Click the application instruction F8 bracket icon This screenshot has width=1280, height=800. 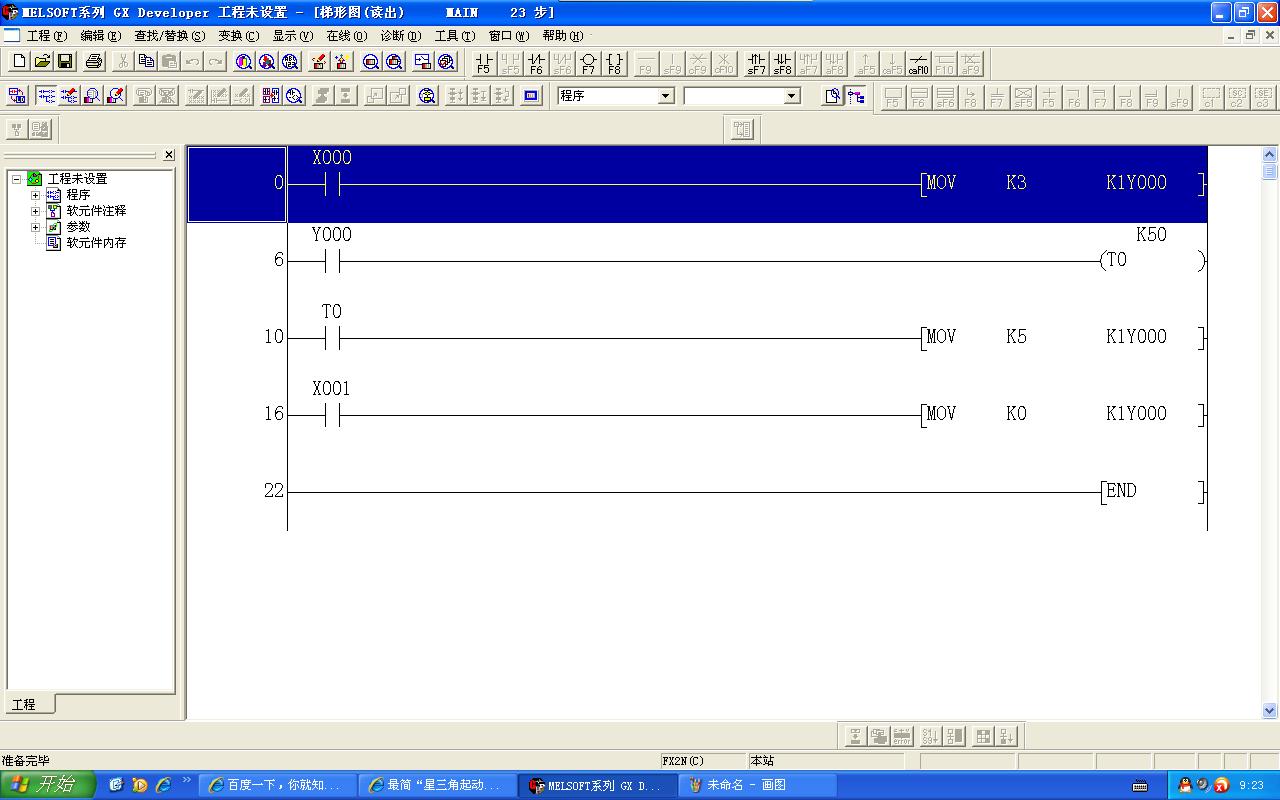[614, 63]
